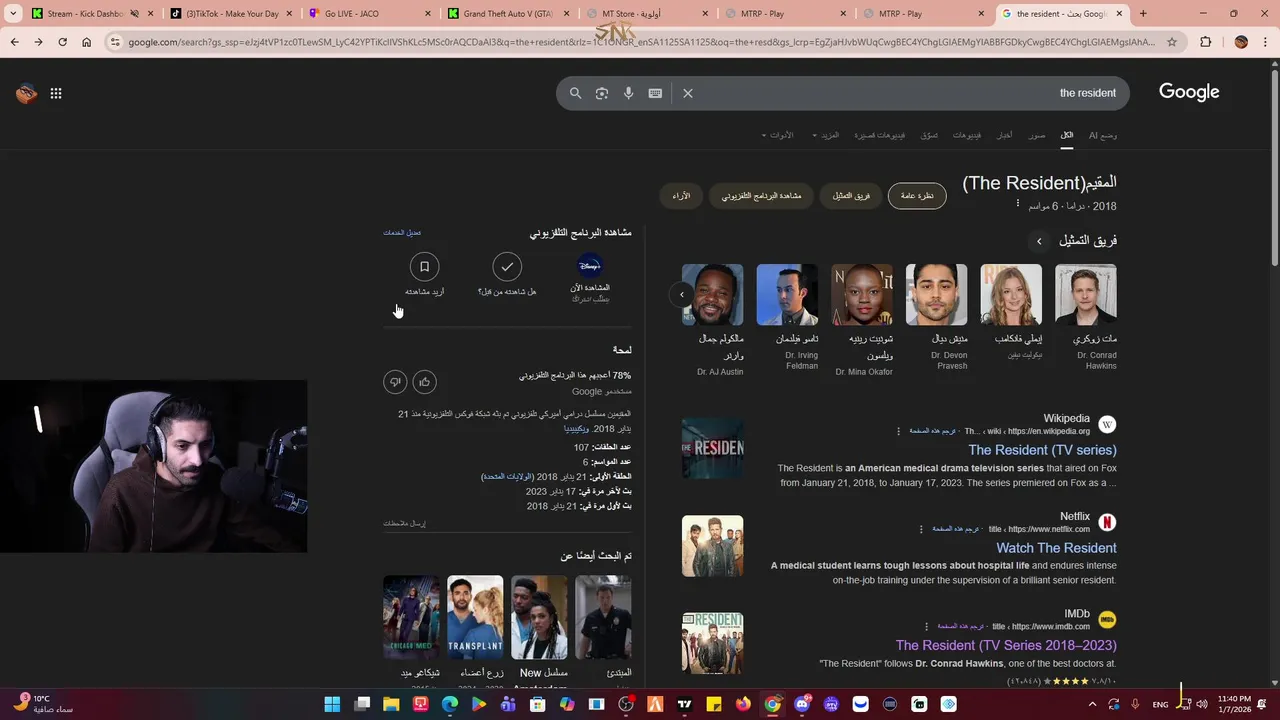Switch to Grand Theft Auto V browser tab
The height and width of the screenshot is (720, 1280).
(508, 14)
